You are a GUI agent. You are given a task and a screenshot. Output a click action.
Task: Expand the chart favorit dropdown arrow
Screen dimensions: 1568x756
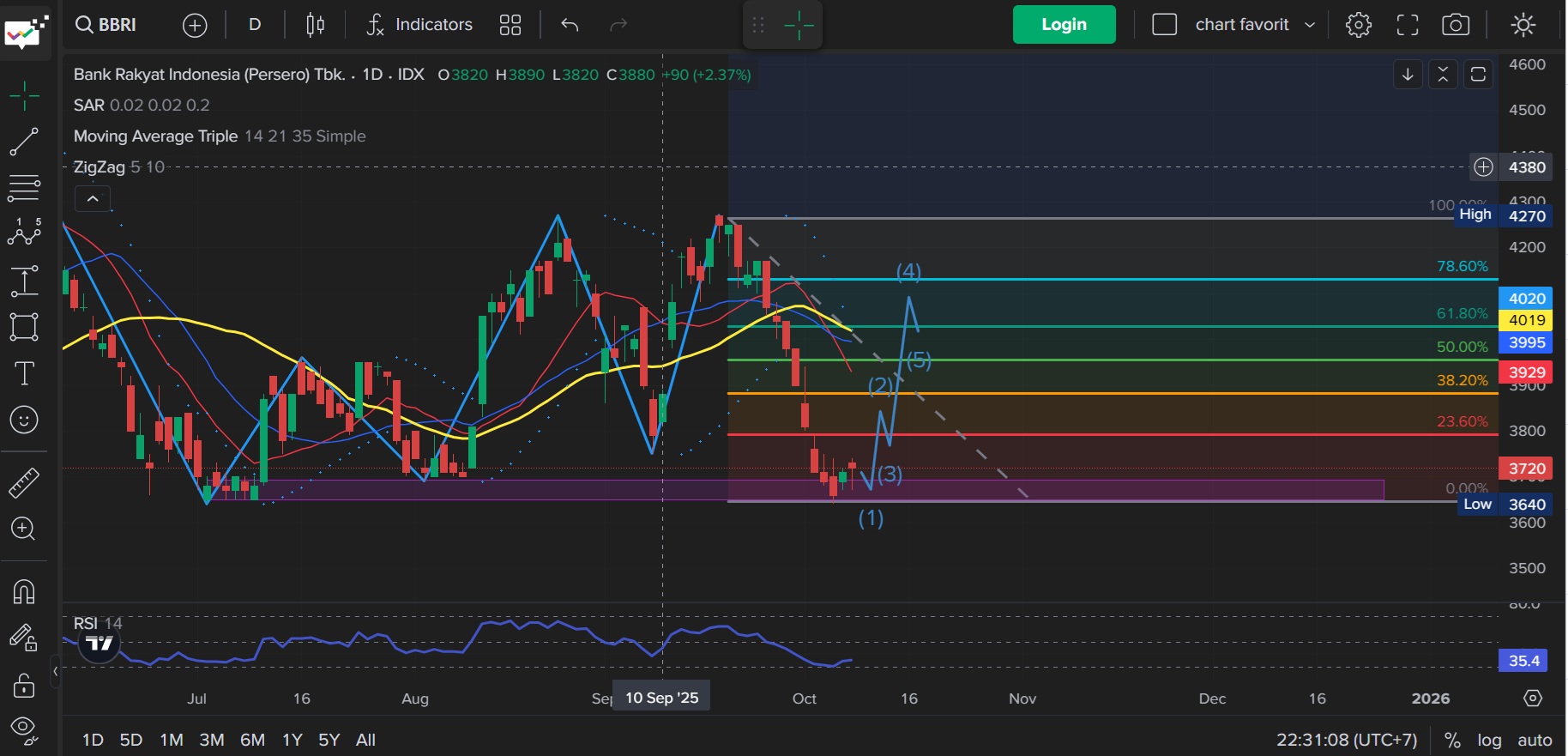(1310, 25)
